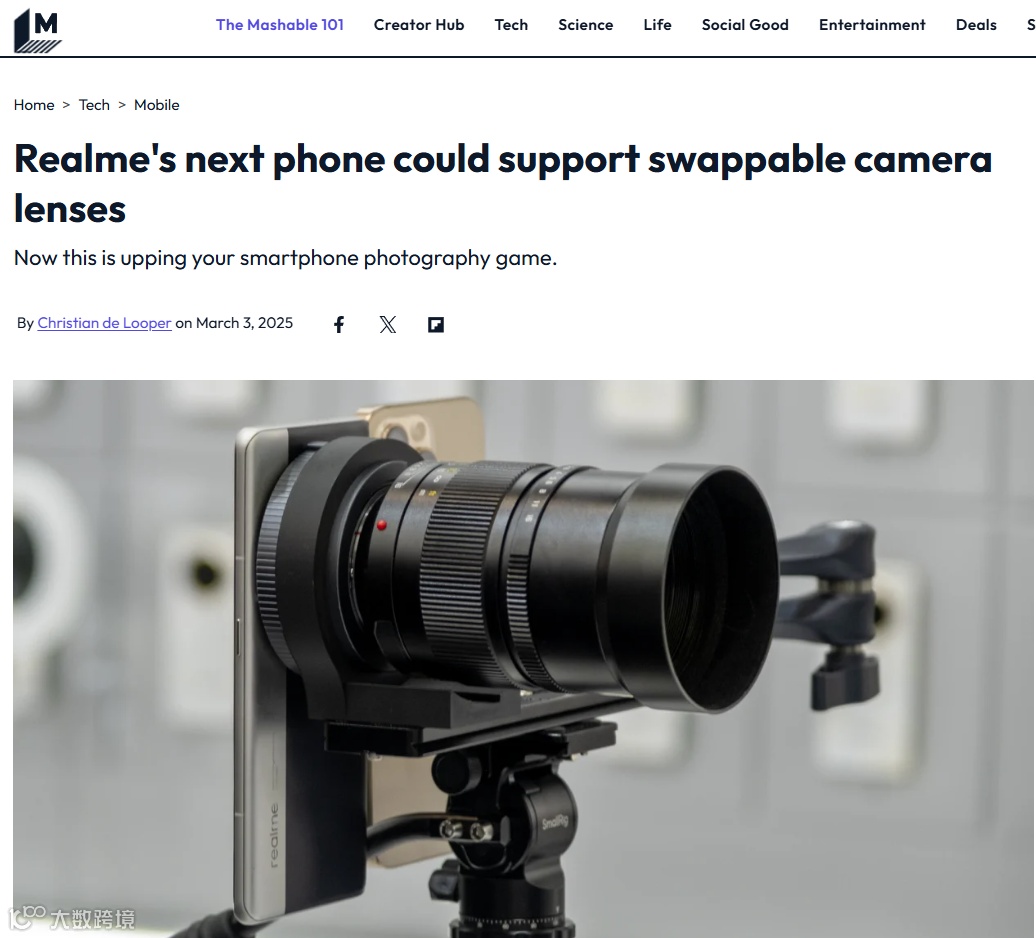Click the Tech breadcrumb link
The height and width of the screenshot is (938, 1036).
94,105
